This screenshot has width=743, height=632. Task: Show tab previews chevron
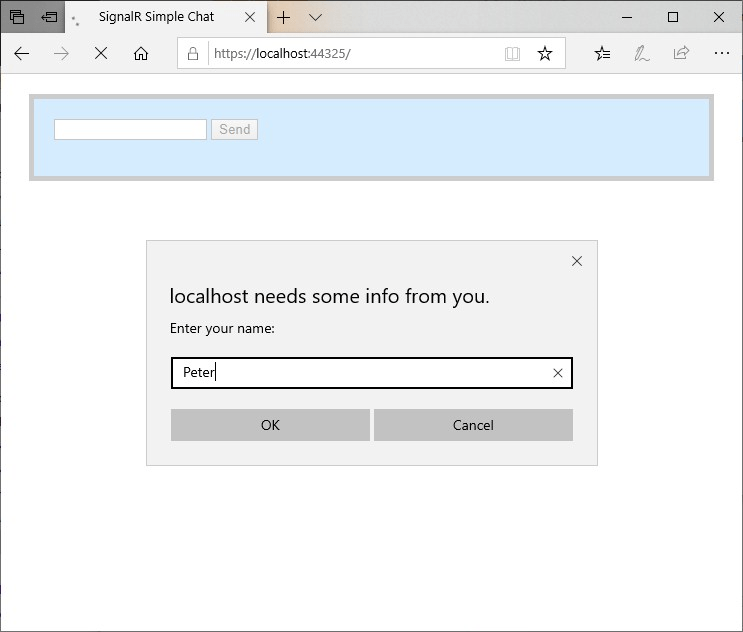point(315,18)
